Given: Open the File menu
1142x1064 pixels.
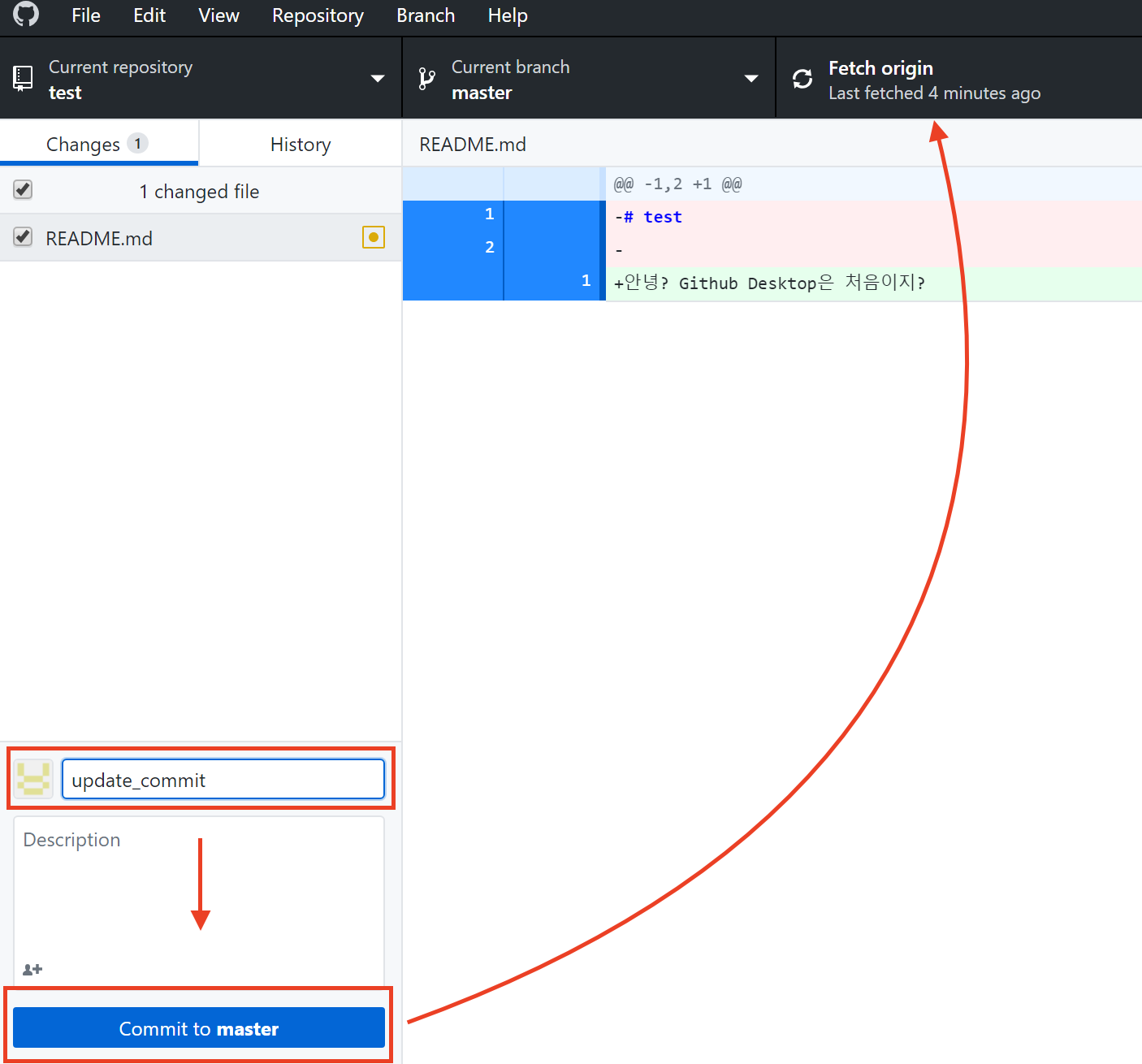Looking at the screenshot, I should (86, 15).
